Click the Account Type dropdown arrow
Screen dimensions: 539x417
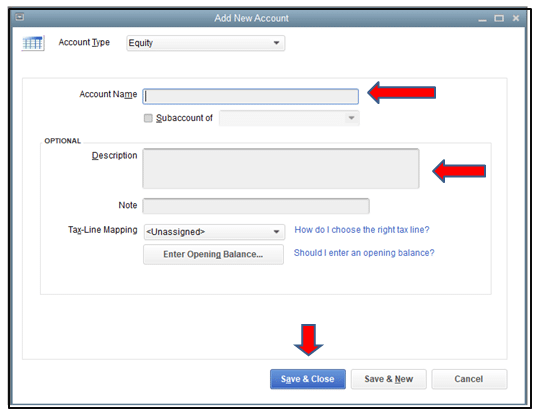[276, 43]
